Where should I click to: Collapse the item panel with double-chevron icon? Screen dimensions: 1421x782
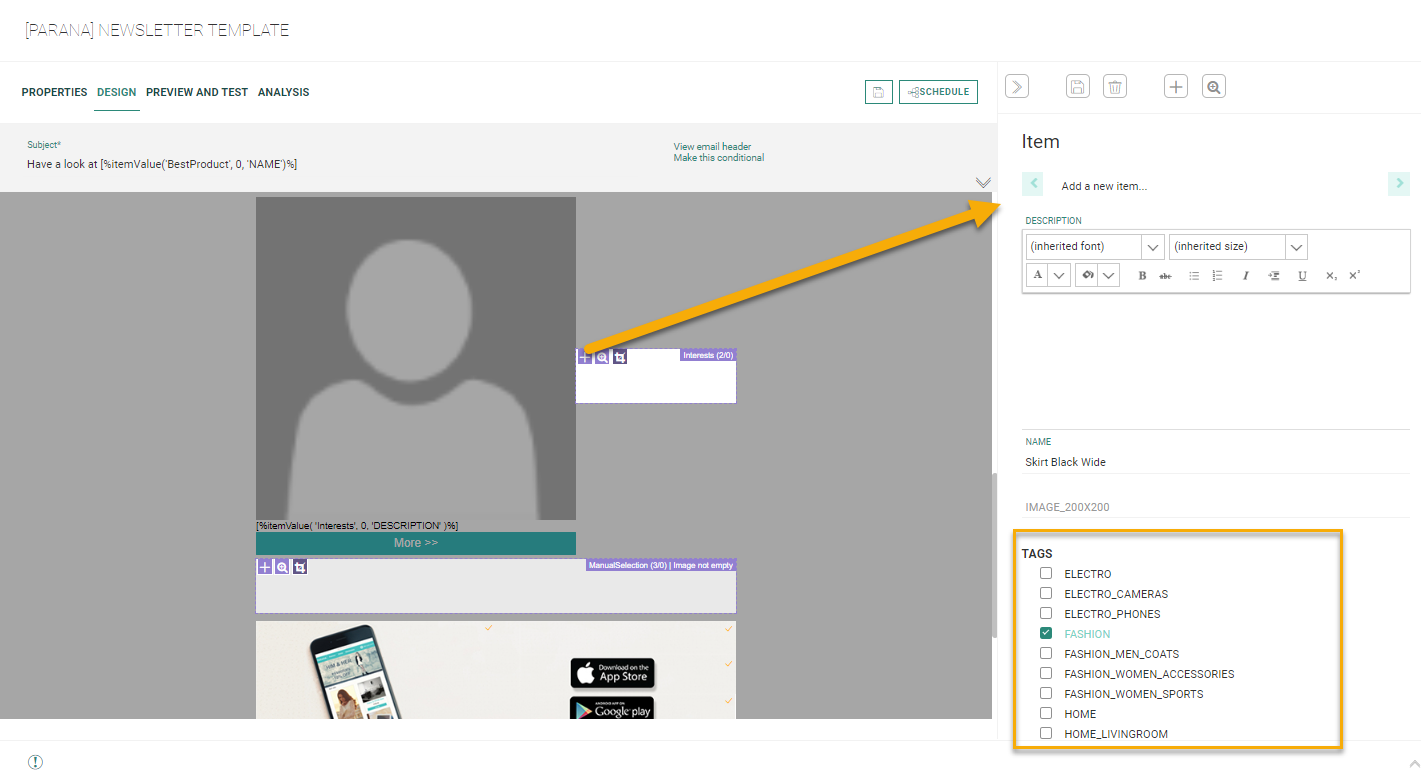pos(1016,87)
